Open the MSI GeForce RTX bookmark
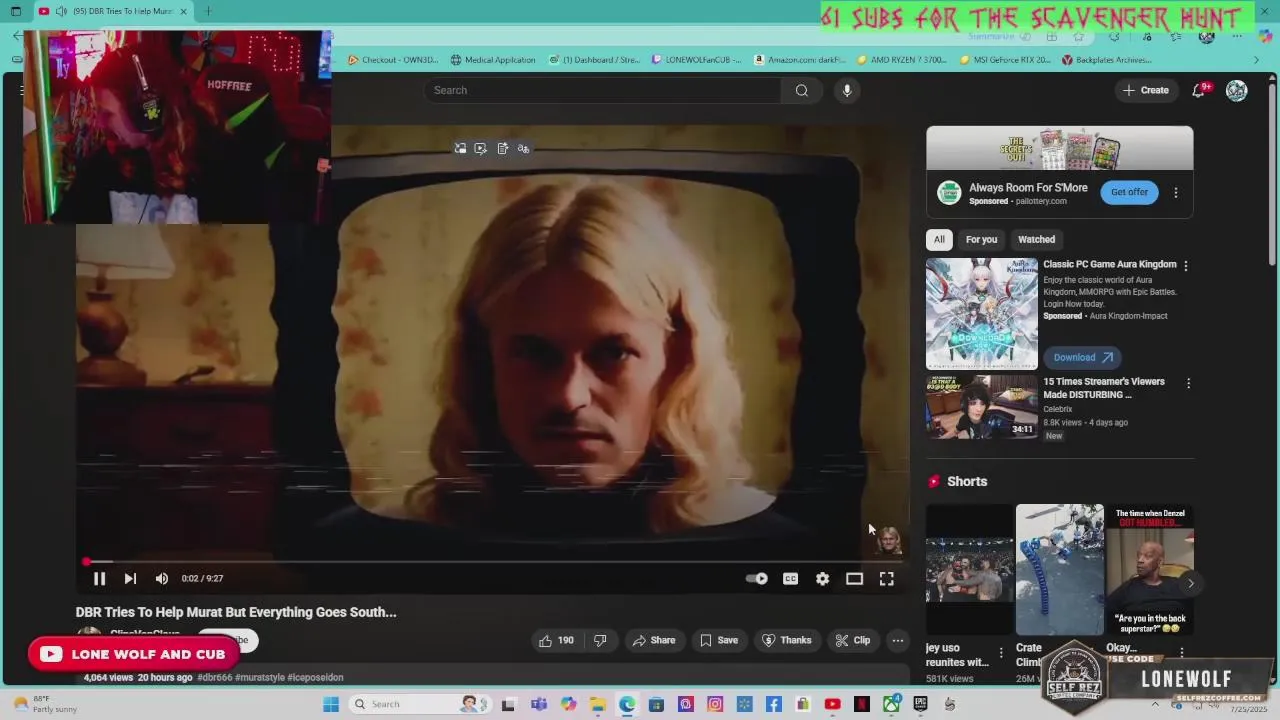Viewport: 1280px width, 720px height. click(1004, 60)
